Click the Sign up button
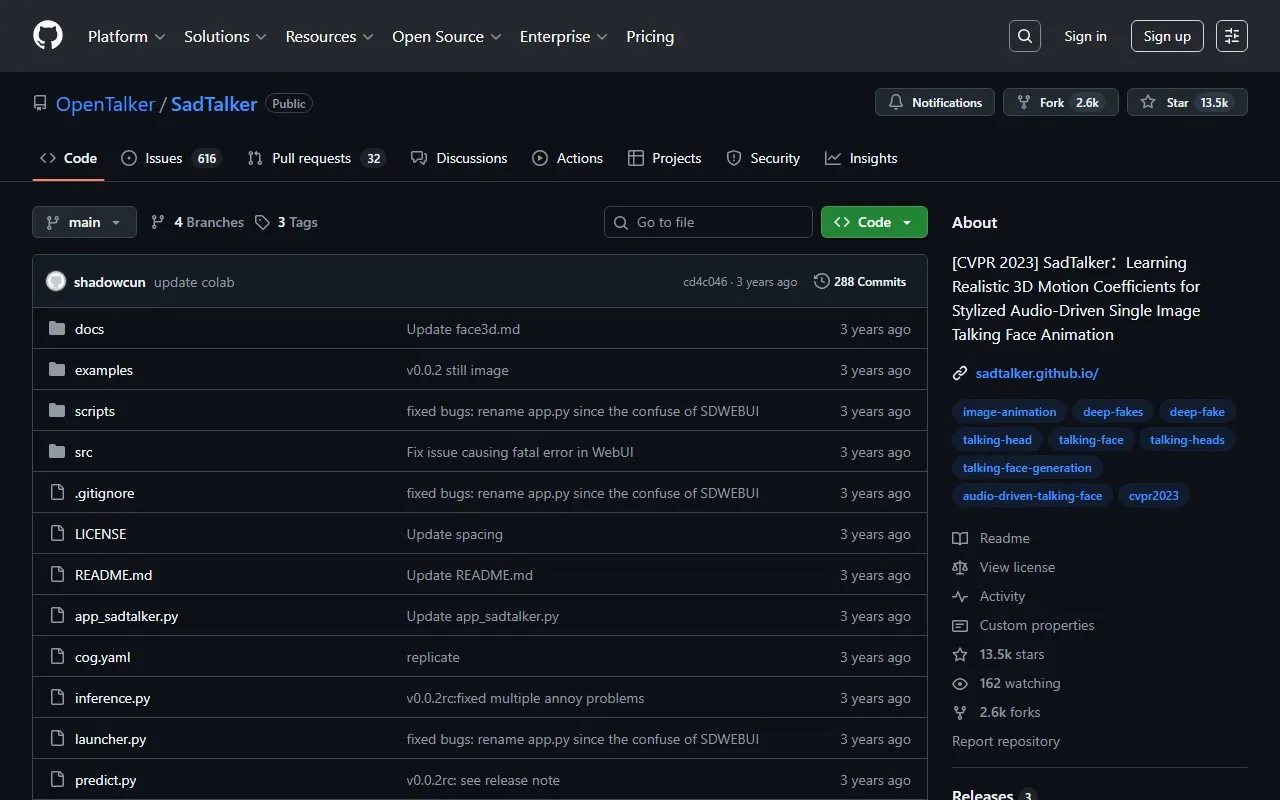 click(x=1167, y=36)
